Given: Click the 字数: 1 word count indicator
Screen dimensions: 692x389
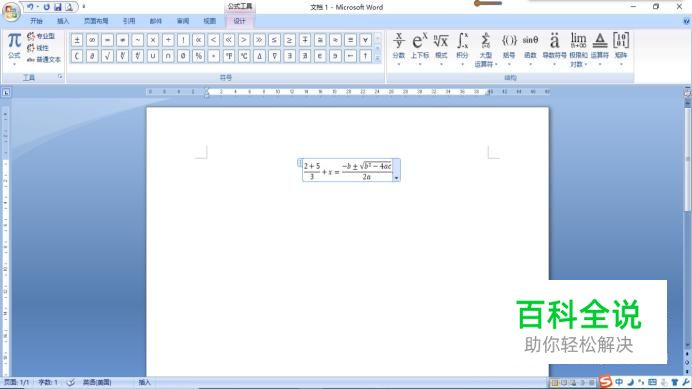Looking at the screenshot, I should (x=48, y=382).
